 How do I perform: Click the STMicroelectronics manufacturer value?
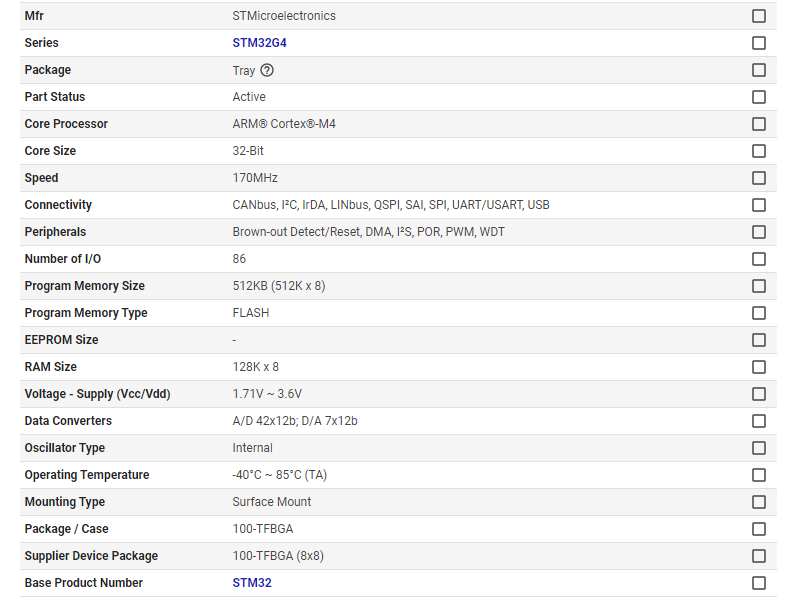[x=284, y=16]
